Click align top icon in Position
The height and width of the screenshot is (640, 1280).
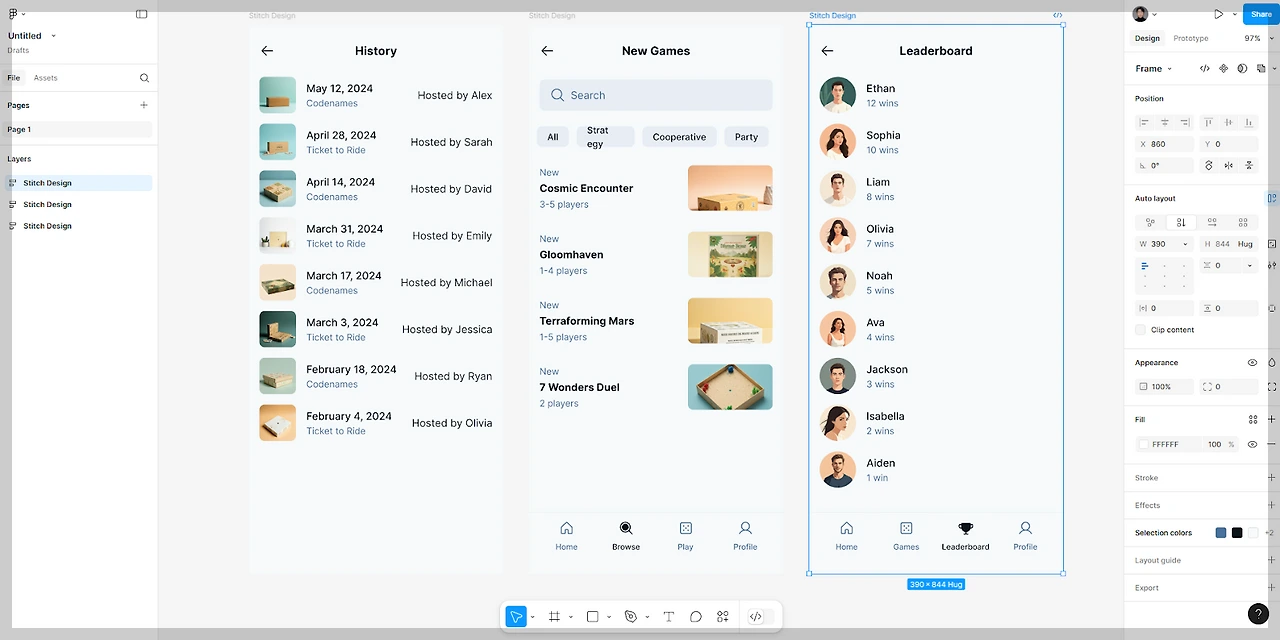click(x=1209, y=122)
